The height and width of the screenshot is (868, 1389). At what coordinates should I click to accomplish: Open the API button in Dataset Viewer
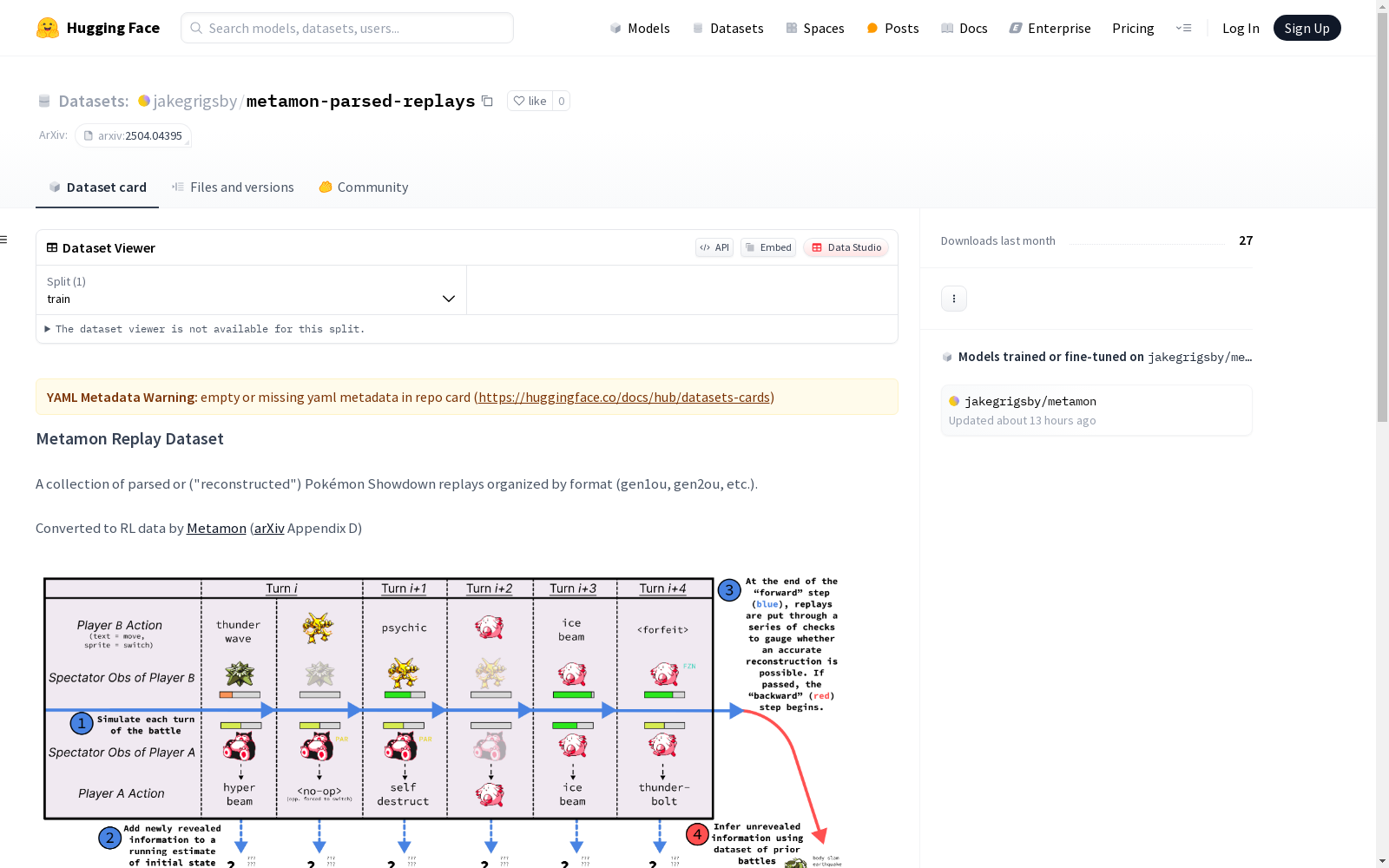coord(714,247)
